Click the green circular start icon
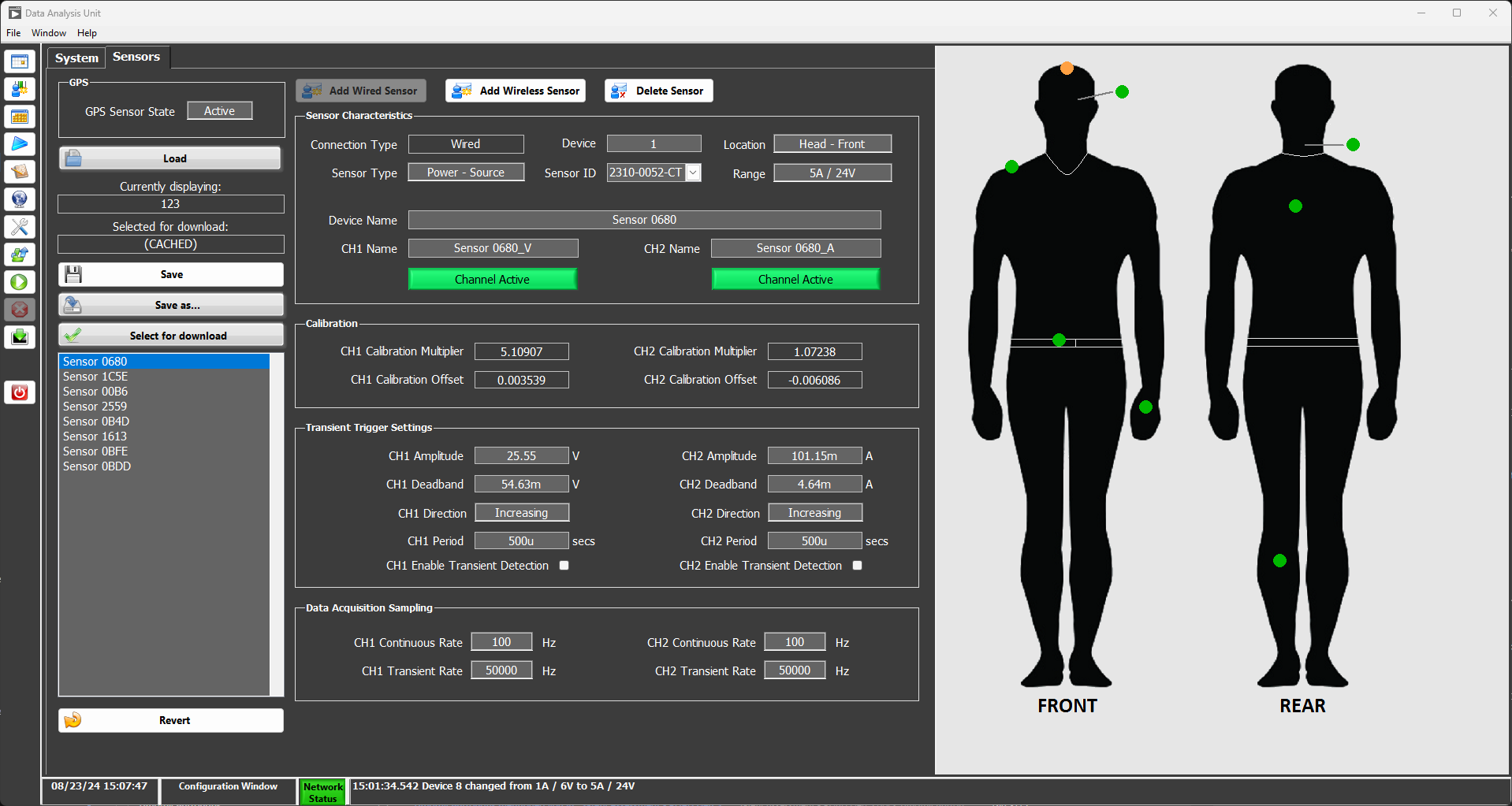 coord(20,282)
